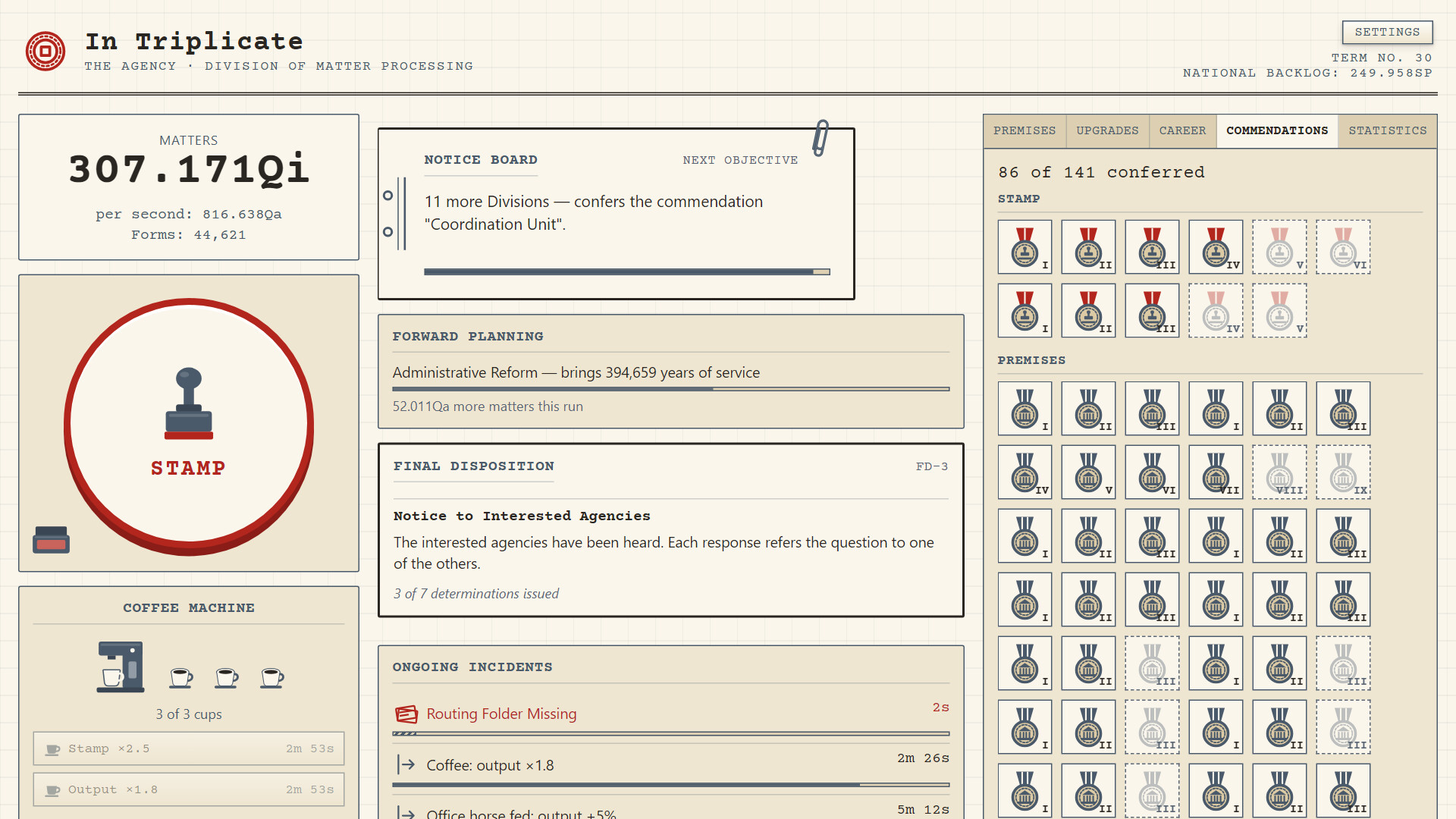Open the STATISTICS tab
Image resolution: width=1456 pixels, height=819 pixels.
click(1387, 130)
